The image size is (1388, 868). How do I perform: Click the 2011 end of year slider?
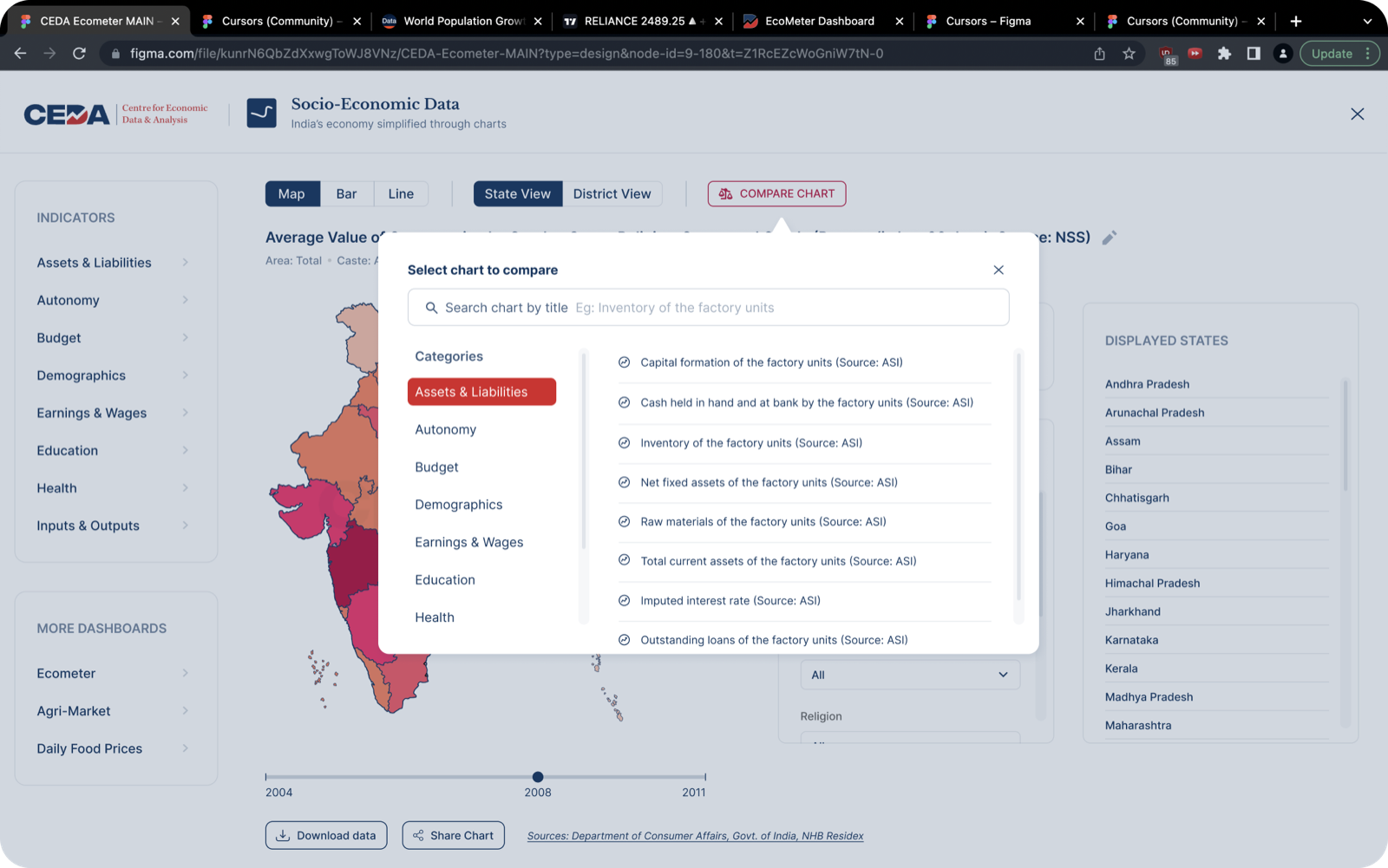click(x=704, y=777)
